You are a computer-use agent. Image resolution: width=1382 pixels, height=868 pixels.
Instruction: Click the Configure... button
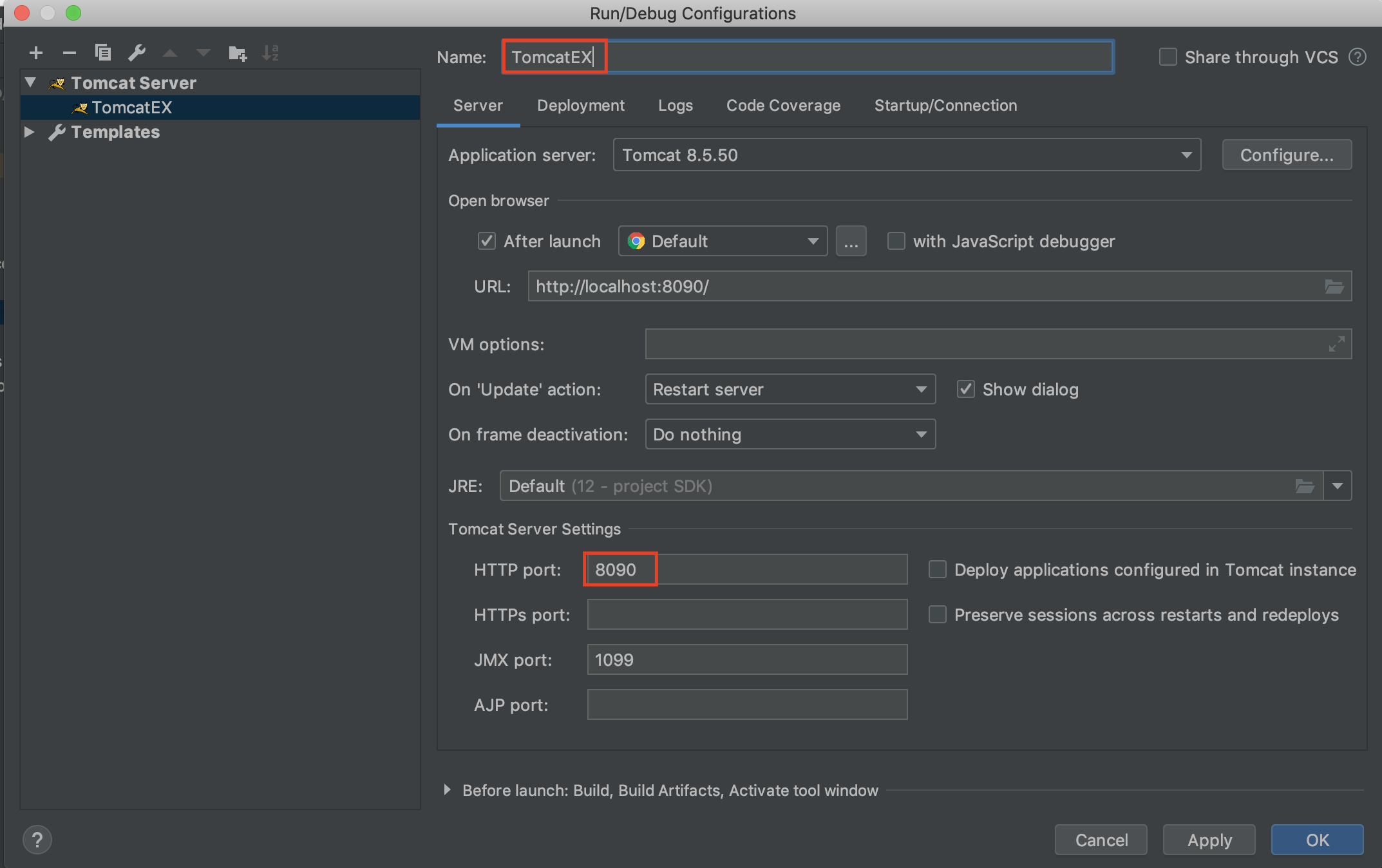point(1287,155)
